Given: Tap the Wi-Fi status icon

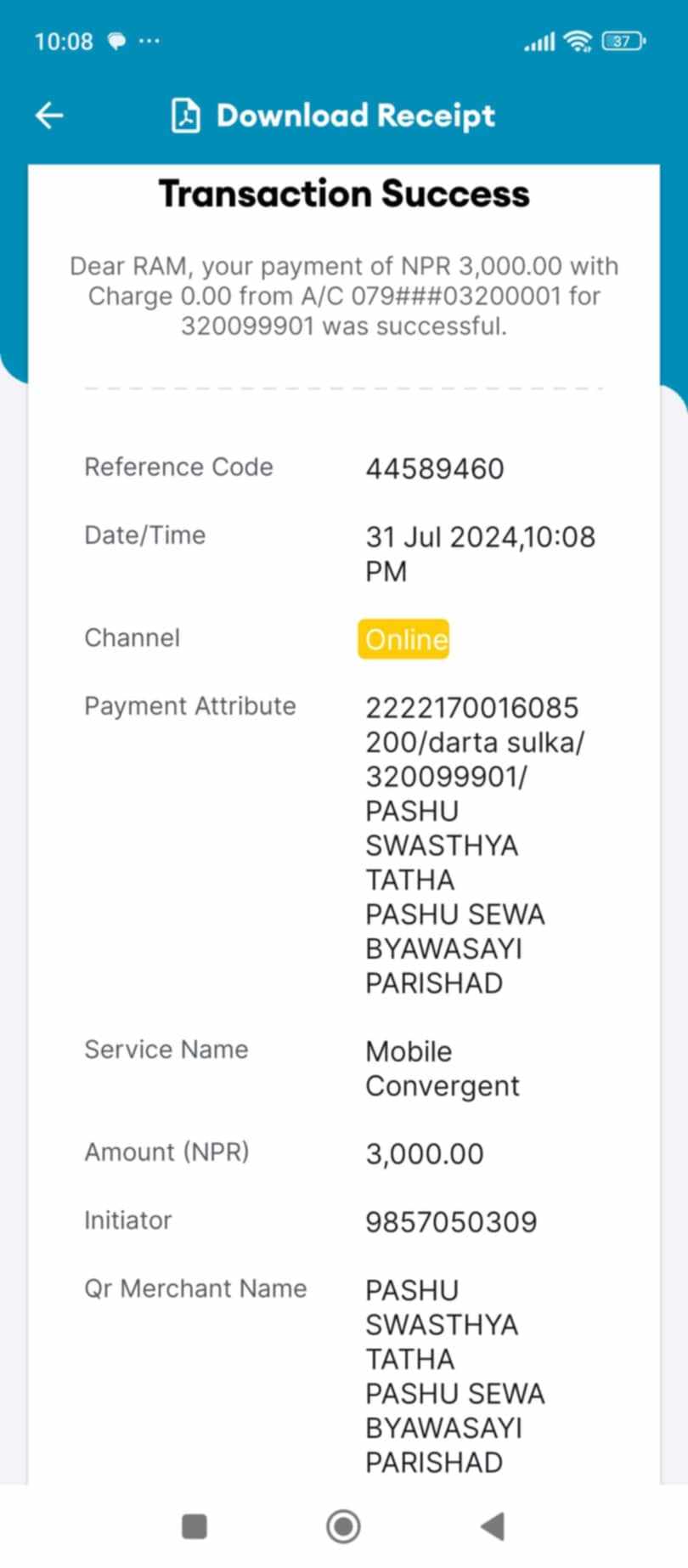Looking at the screenshot, I should click(578, 41).
